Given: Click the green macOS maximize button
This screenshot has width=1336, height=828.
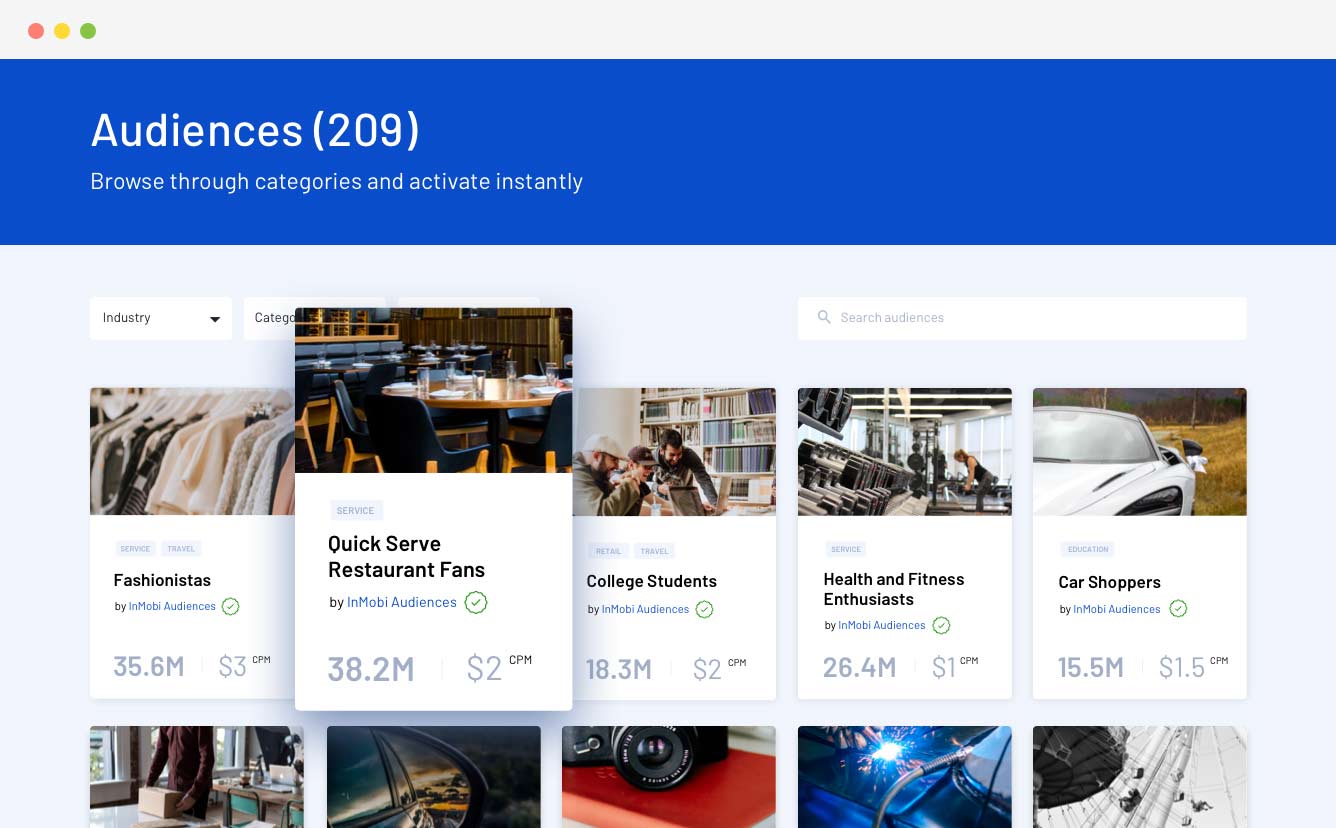Looking at the screenshot, I should point(88,31).
